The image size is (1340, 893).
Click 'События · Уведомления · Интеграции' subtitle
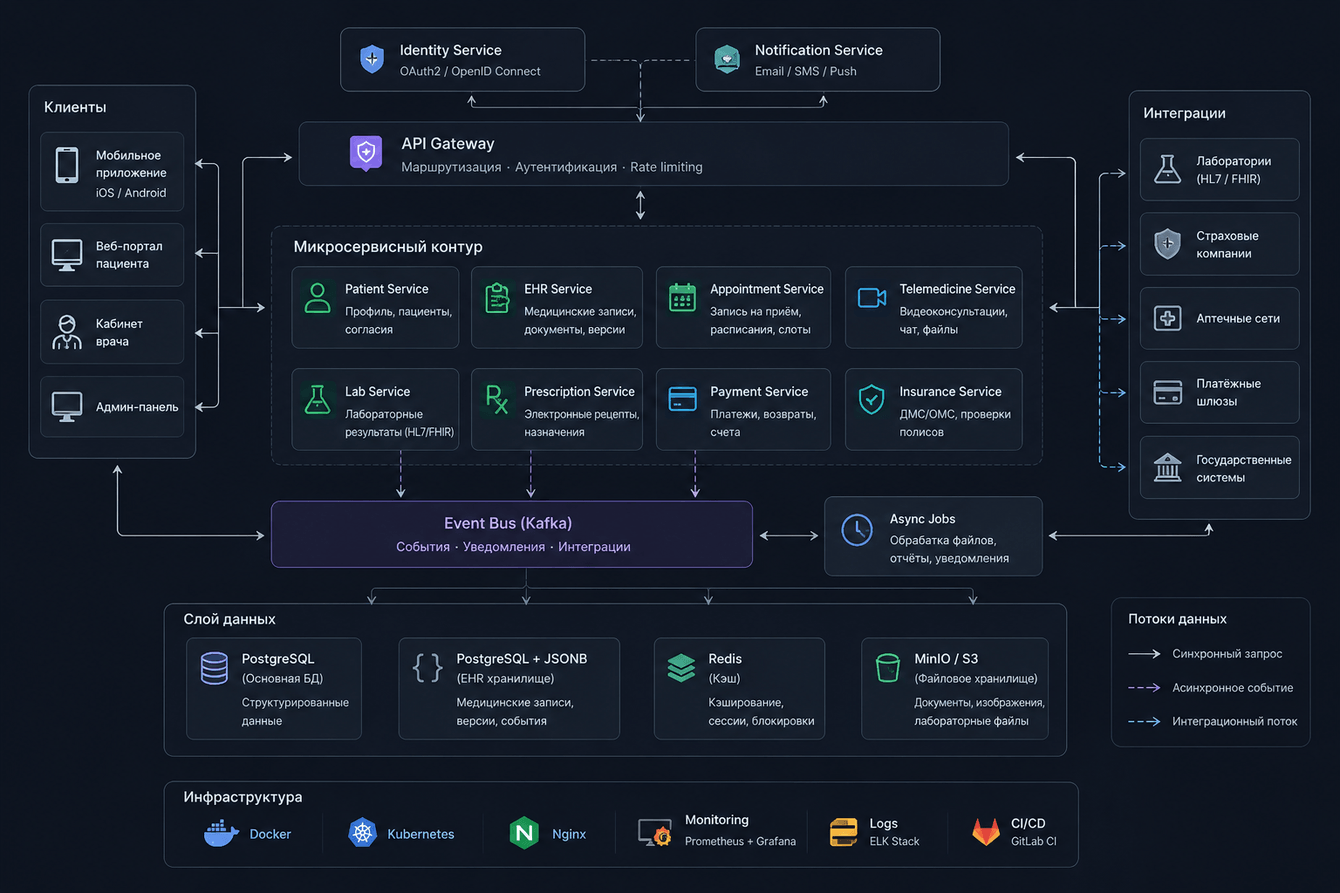click(x=513, y=547)
